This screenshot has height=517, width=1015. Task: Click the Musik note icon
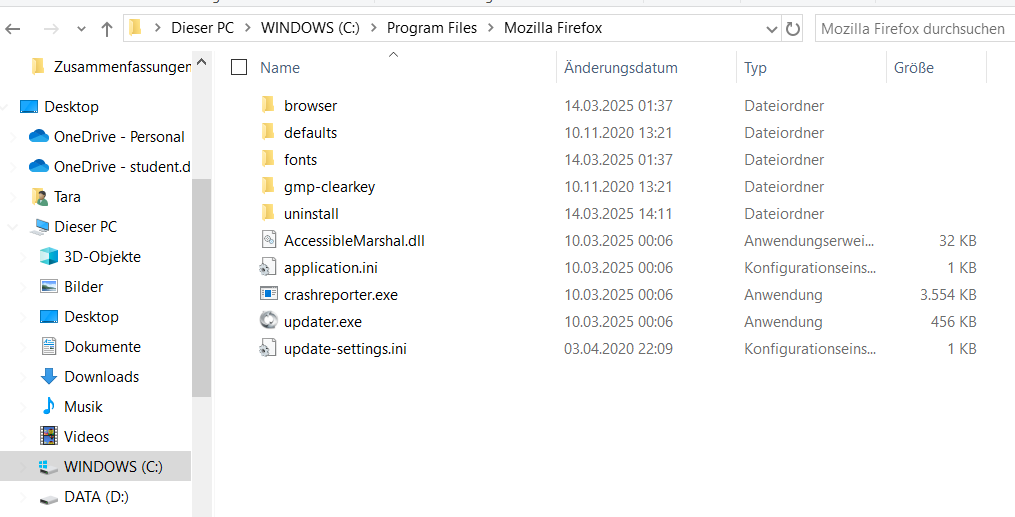48,407
